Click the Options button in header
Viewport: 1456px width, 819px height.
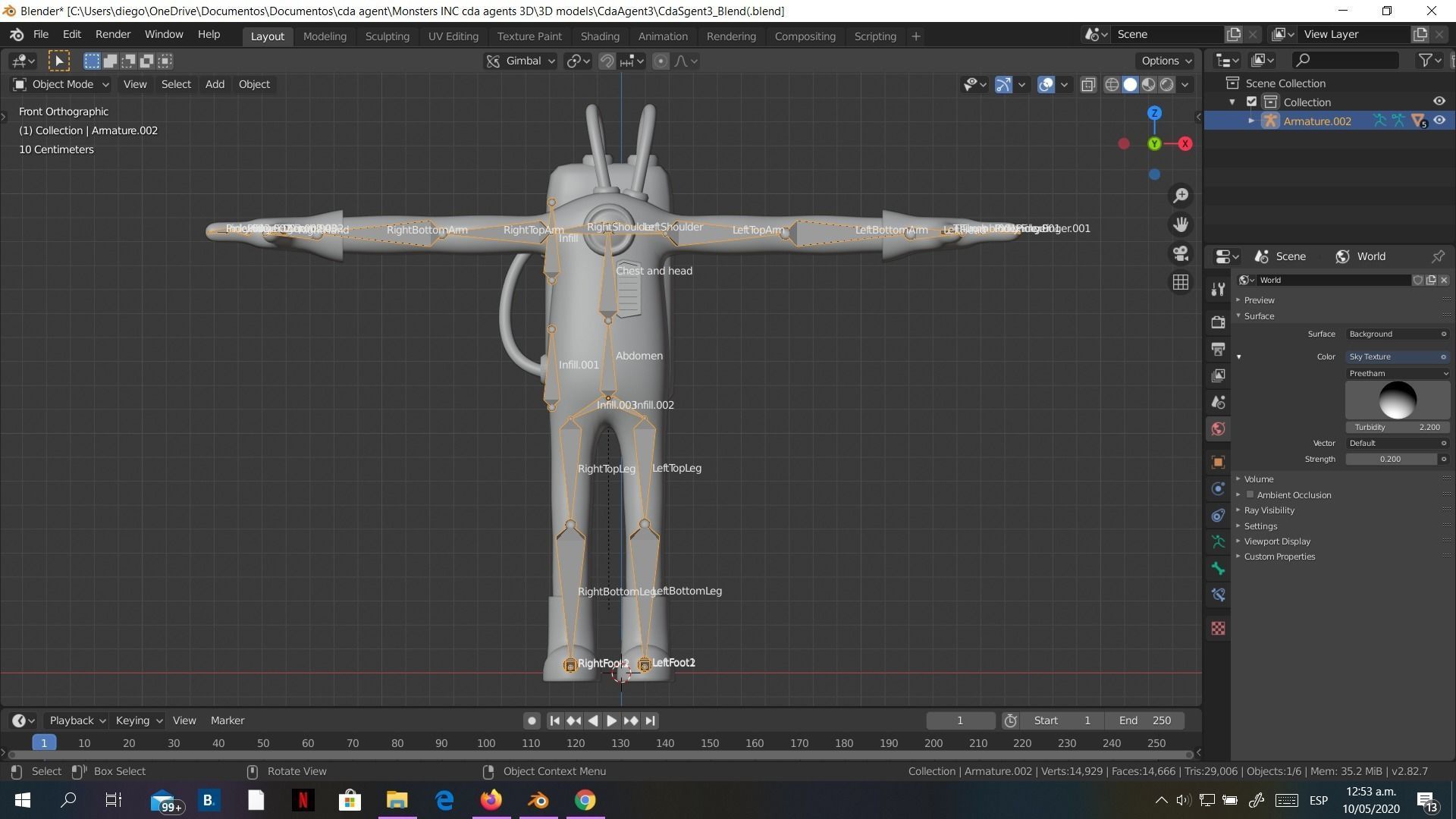click(x=1166, y=61)
